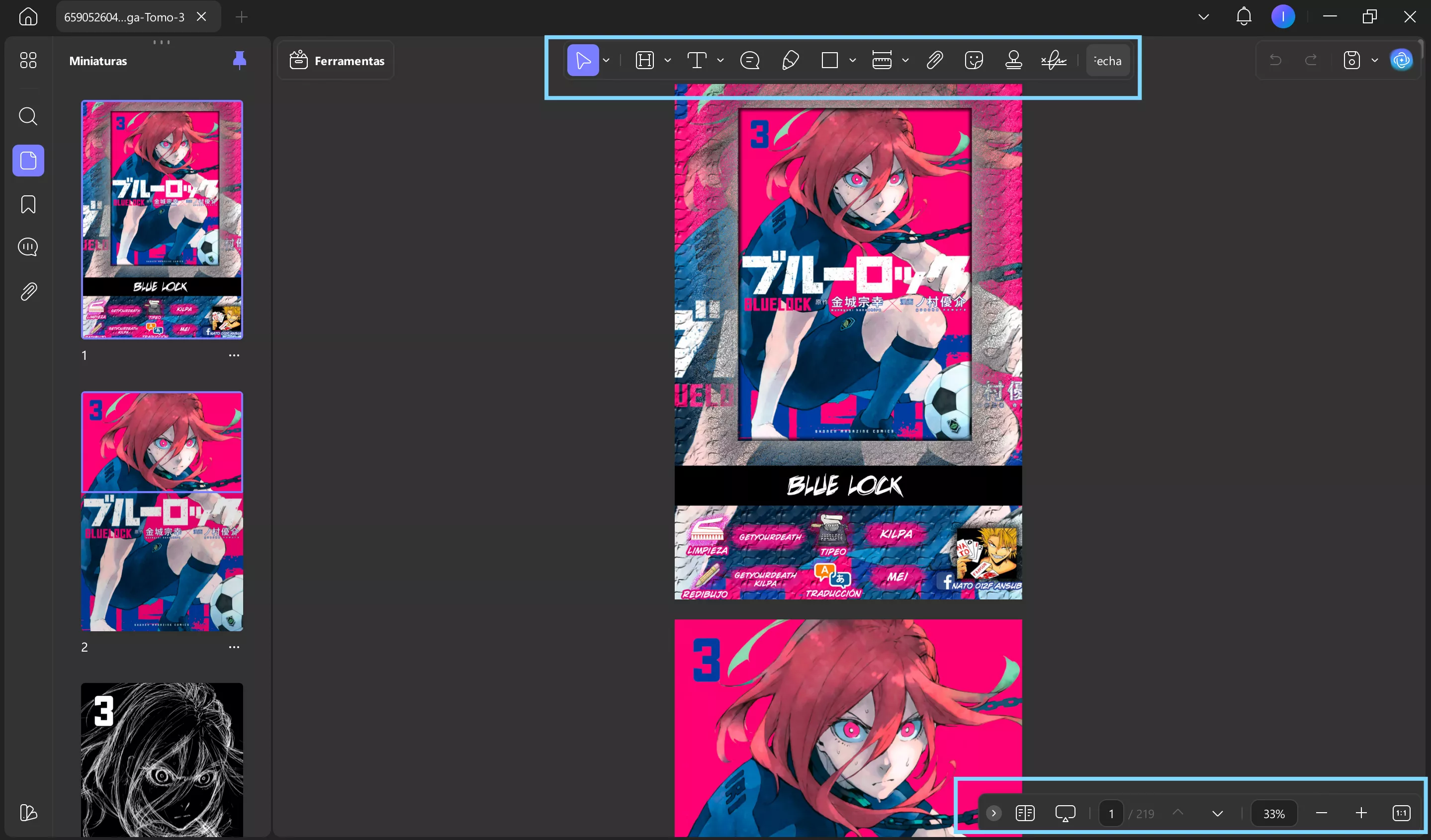Start presentation slideshow mode

pyautogui.click(x=1065, y=813)
